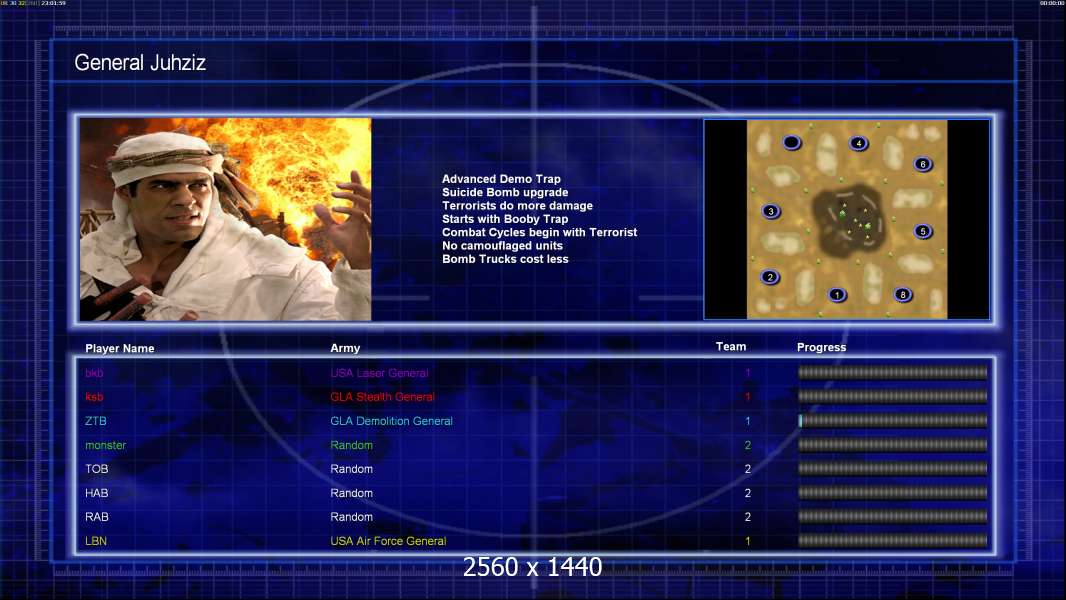Select start position 4 on the minimap
Viewport: 1066px width, 600px height.
[859, 143]
